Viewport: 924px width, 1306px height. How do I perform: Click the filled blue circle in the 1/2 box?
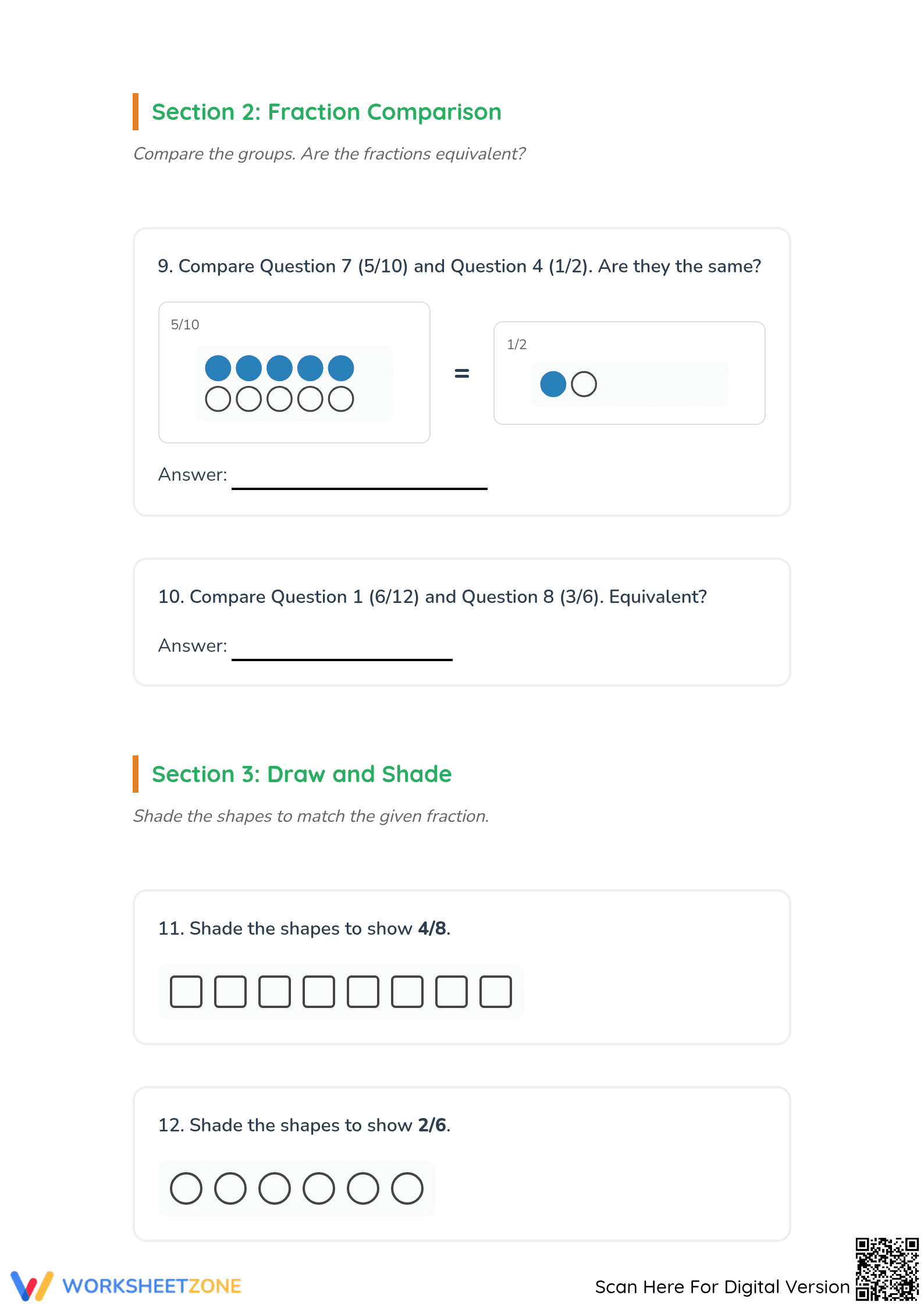(x=553, y=384)
